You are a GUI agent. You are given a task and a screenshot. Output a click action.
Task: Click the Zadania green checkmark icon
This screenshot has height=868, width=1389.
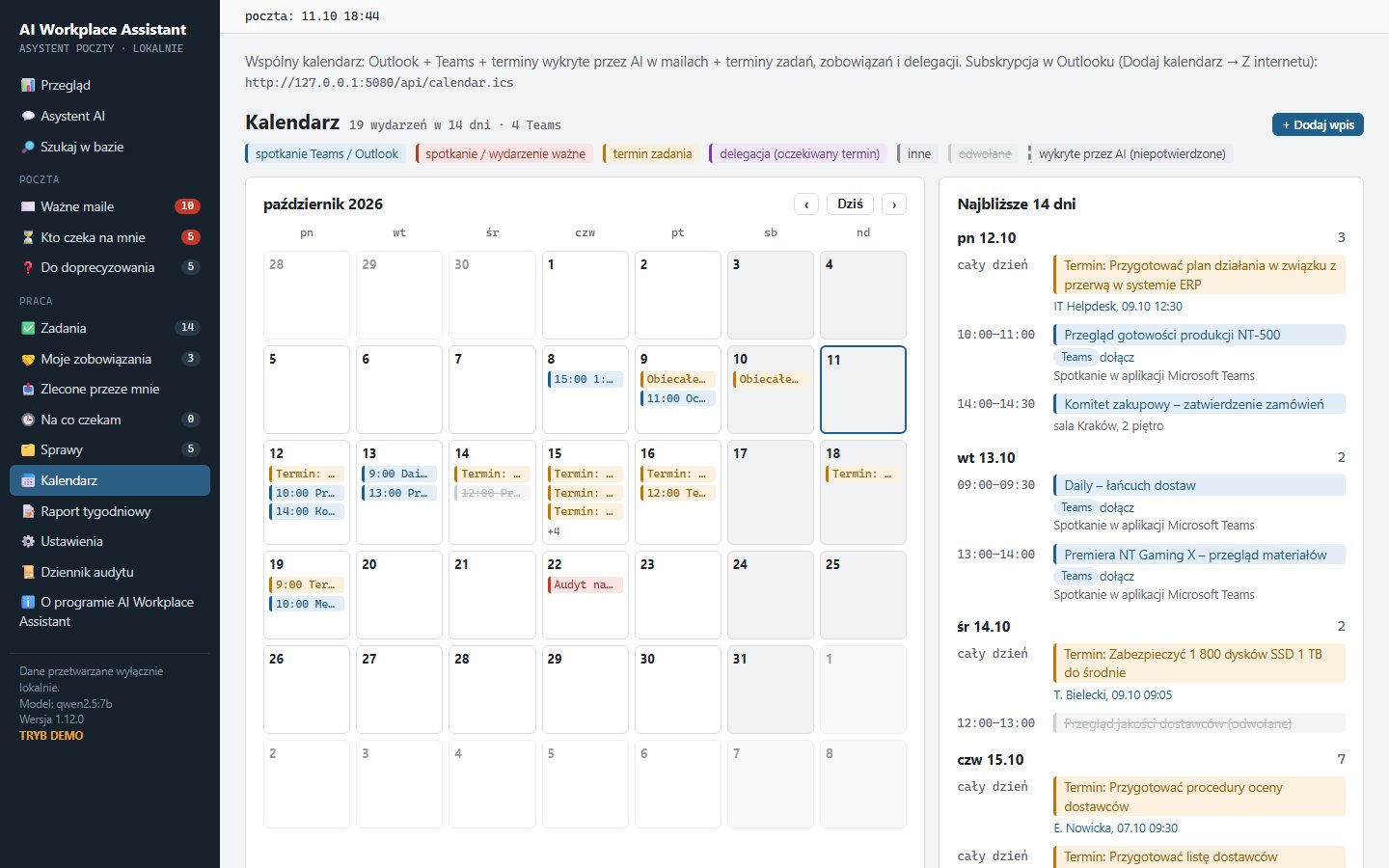click(x=28, y=328)
